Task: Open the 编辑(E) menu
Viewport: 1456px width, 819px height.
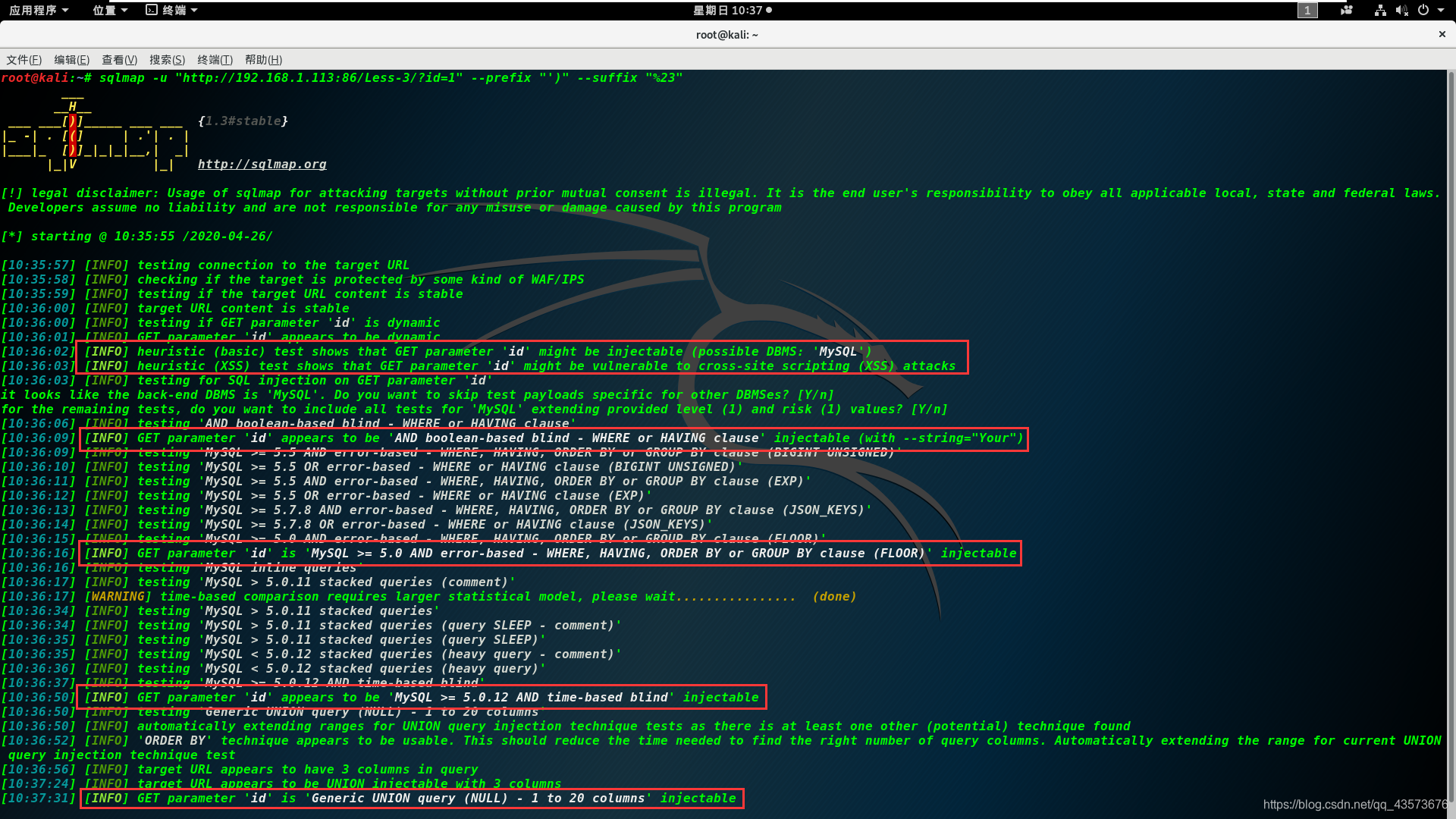Action: (x=72, y=60)
